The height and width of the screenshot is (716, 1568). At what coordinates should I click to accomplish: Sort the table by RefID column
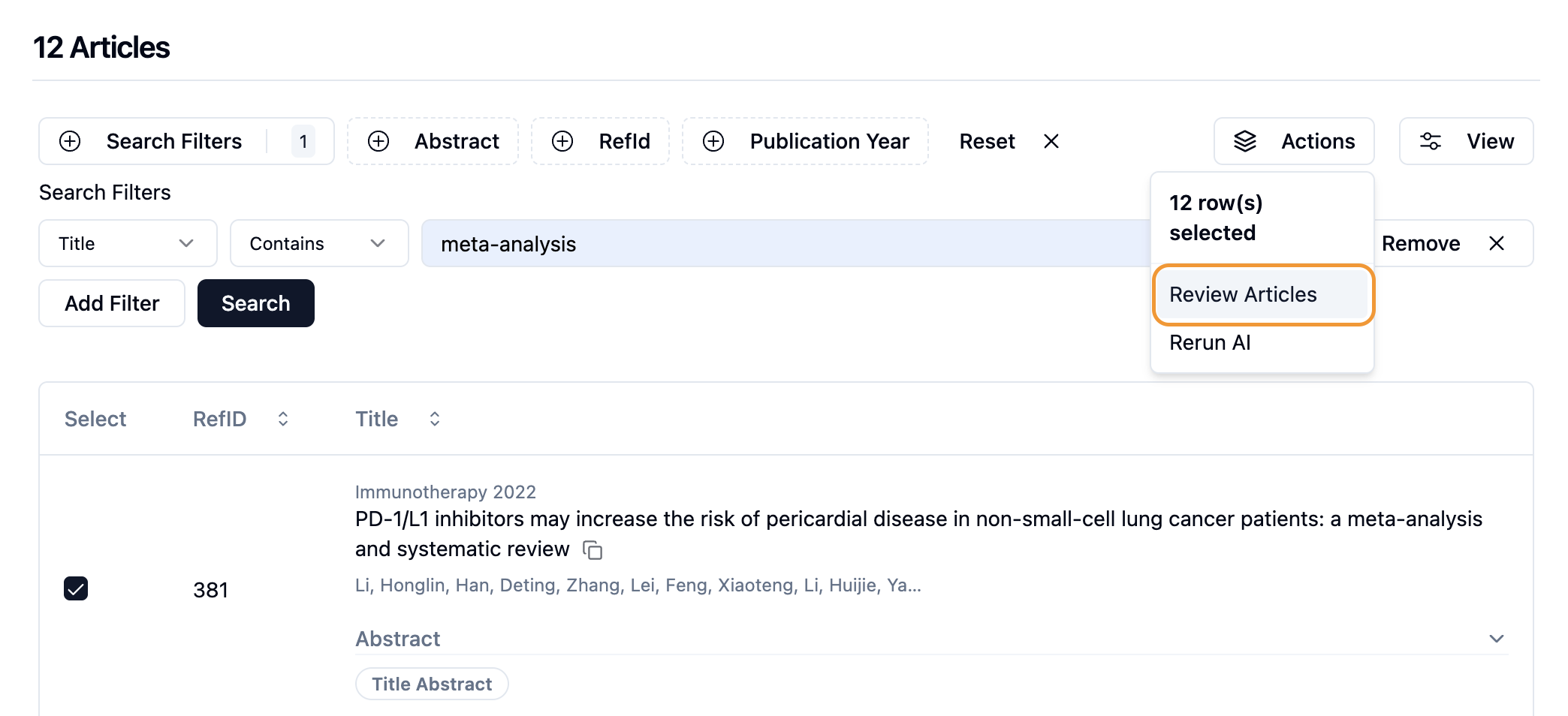point(283,419)
